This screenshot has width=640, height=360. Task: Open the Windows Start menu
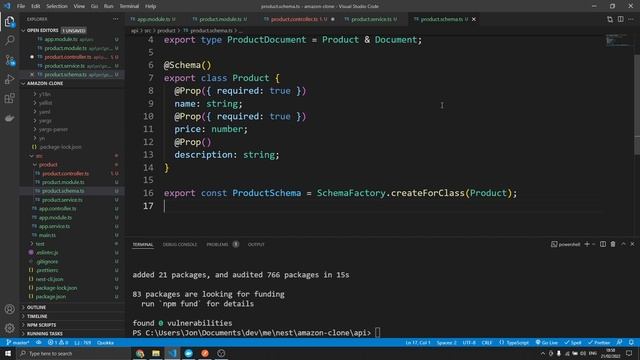coord(8,353)
